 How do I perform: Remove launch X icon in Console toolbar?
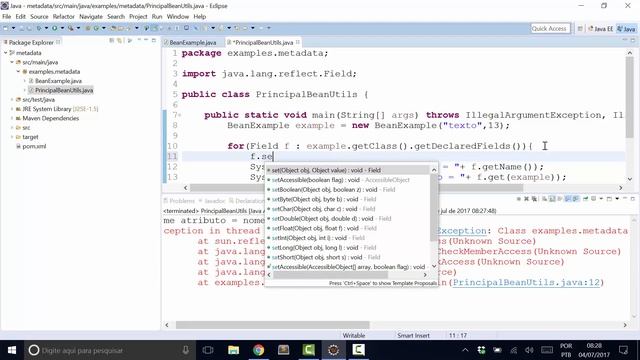(527, 199)
